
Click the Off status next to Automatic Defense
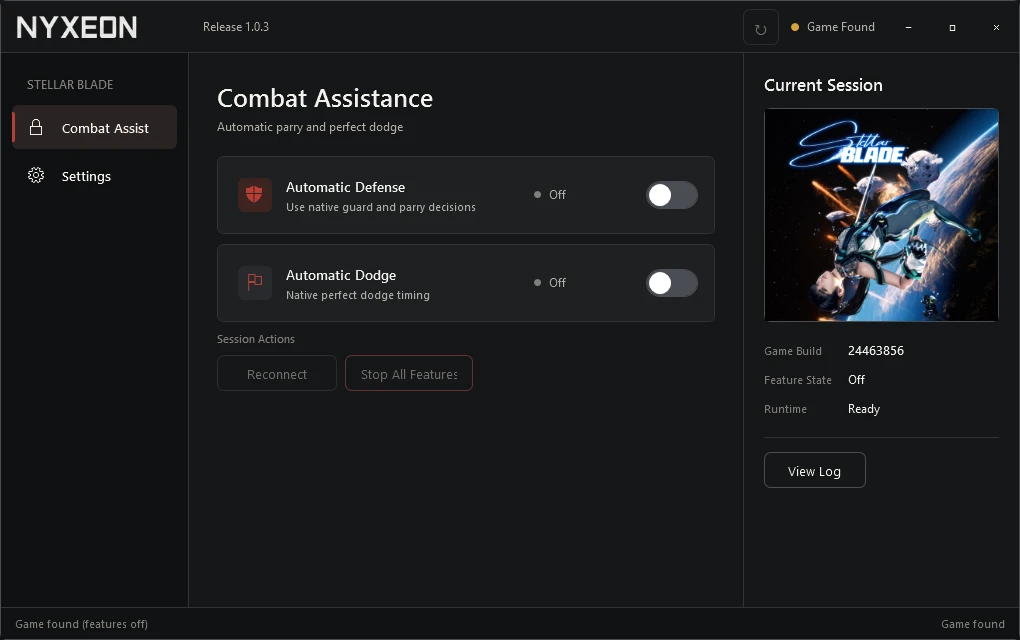point(550,194)
